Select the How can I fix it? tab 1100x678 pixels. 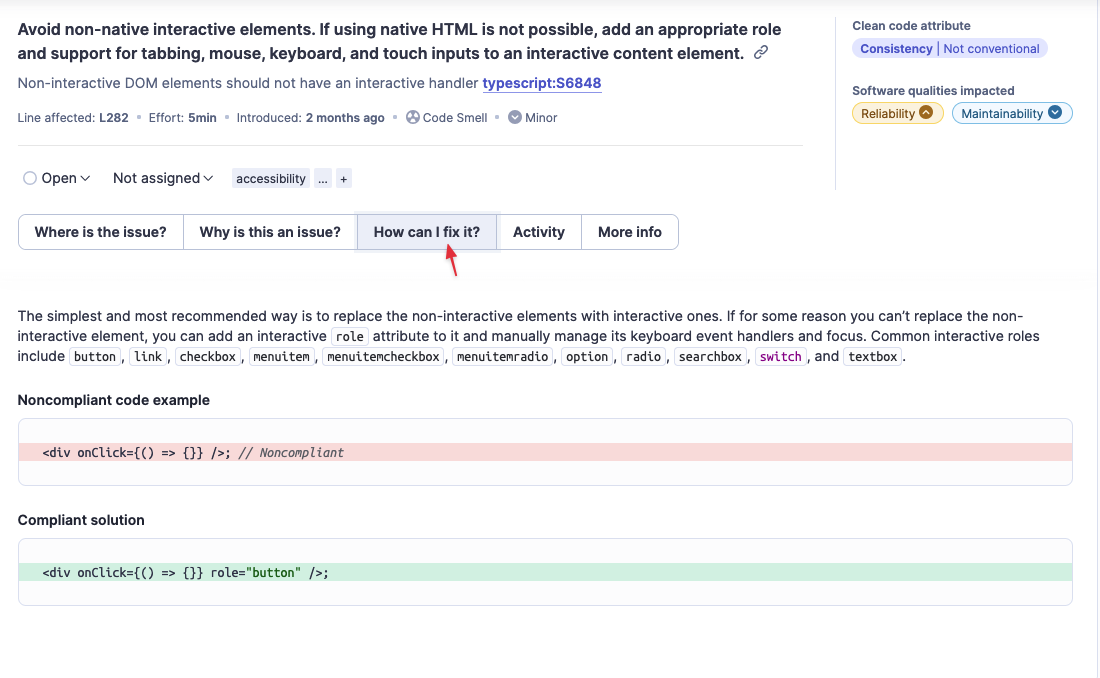coord(427,232)
